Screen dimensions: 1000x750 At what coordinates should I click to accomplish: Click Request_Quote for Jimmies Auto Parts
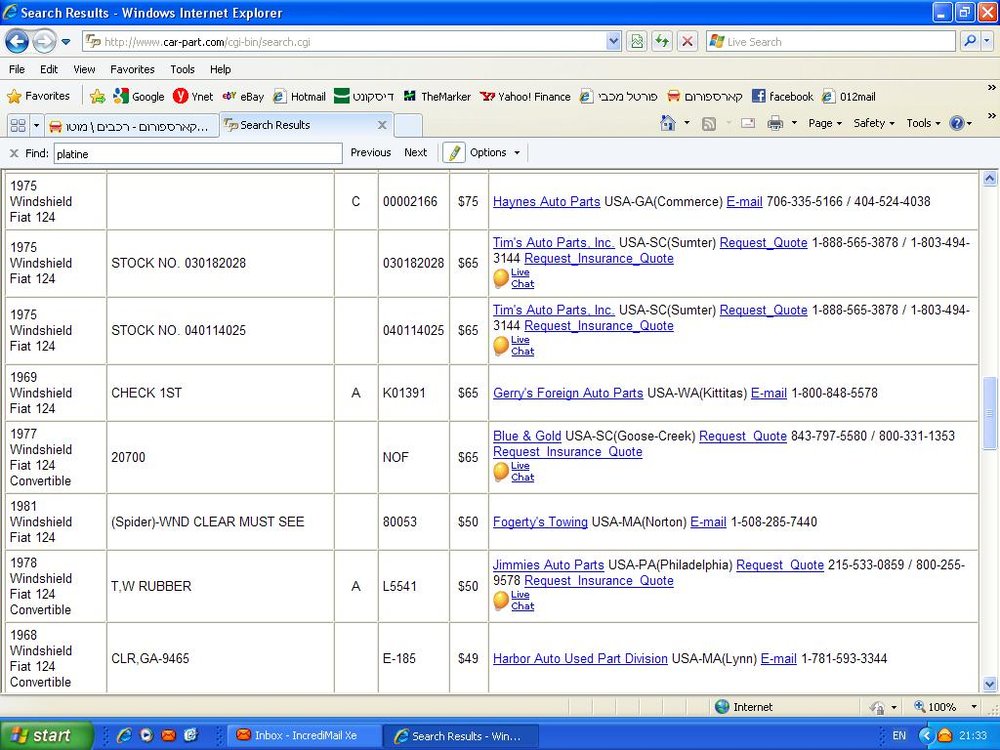779,565
